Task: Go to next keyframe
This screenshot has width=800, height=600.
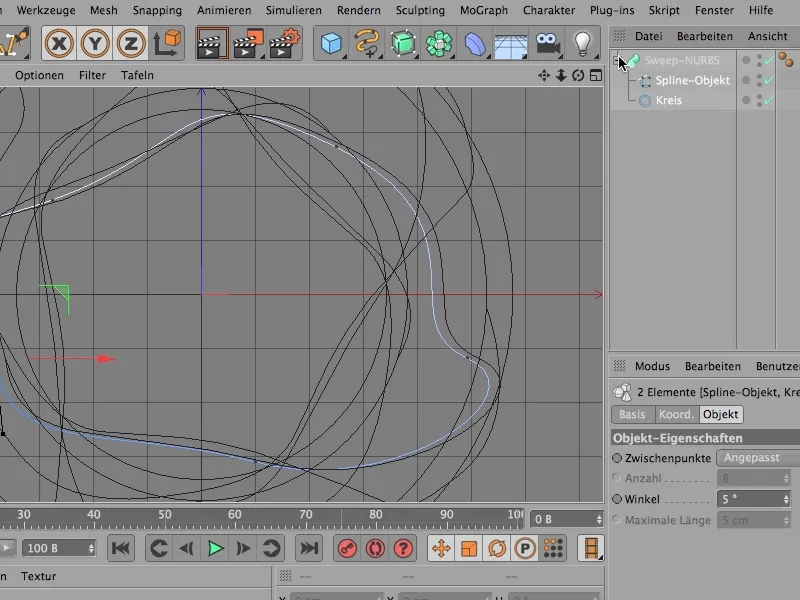Action: (x=271, y=548)
